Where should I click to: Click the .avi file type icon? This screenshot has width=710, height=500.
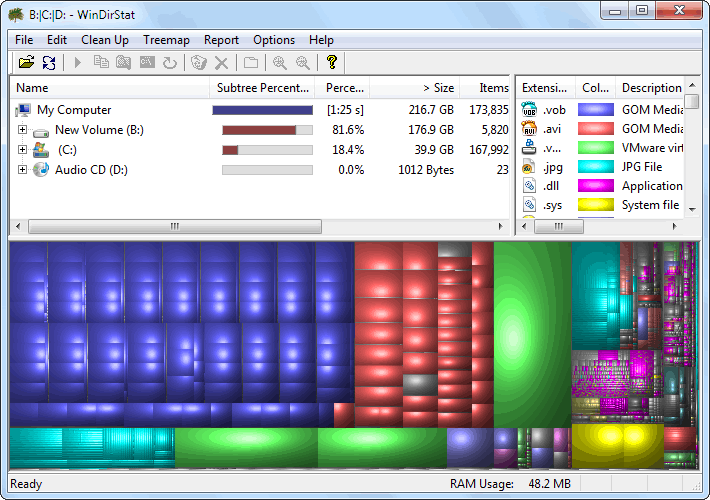(528, 129)
